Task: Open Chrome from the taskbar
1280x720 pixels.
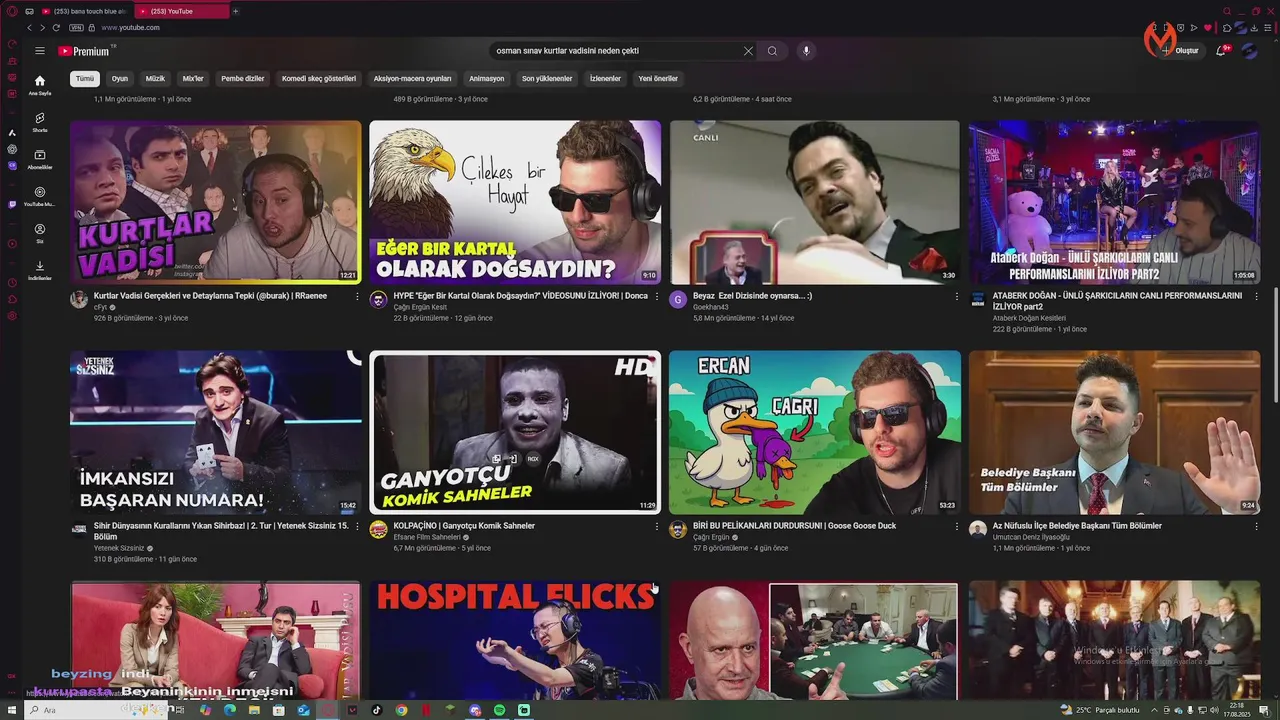Action: pyautogui.click(x=401, y=710)
